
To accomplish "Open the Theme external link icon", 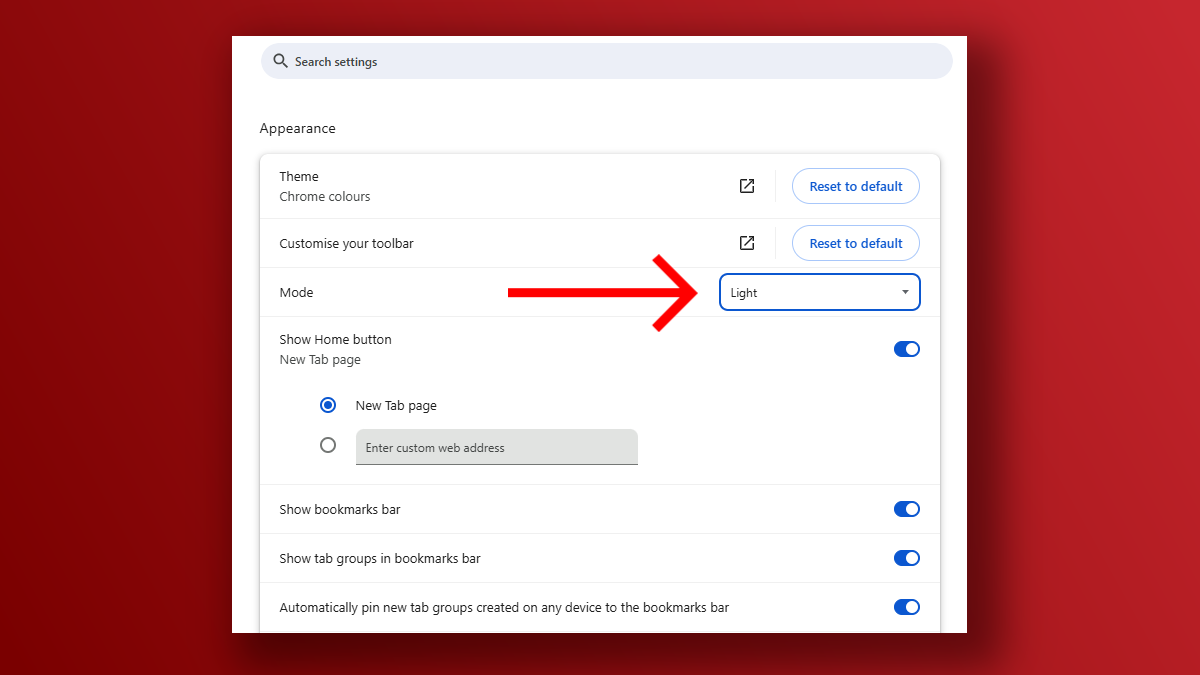I will (x=747, y=186).
